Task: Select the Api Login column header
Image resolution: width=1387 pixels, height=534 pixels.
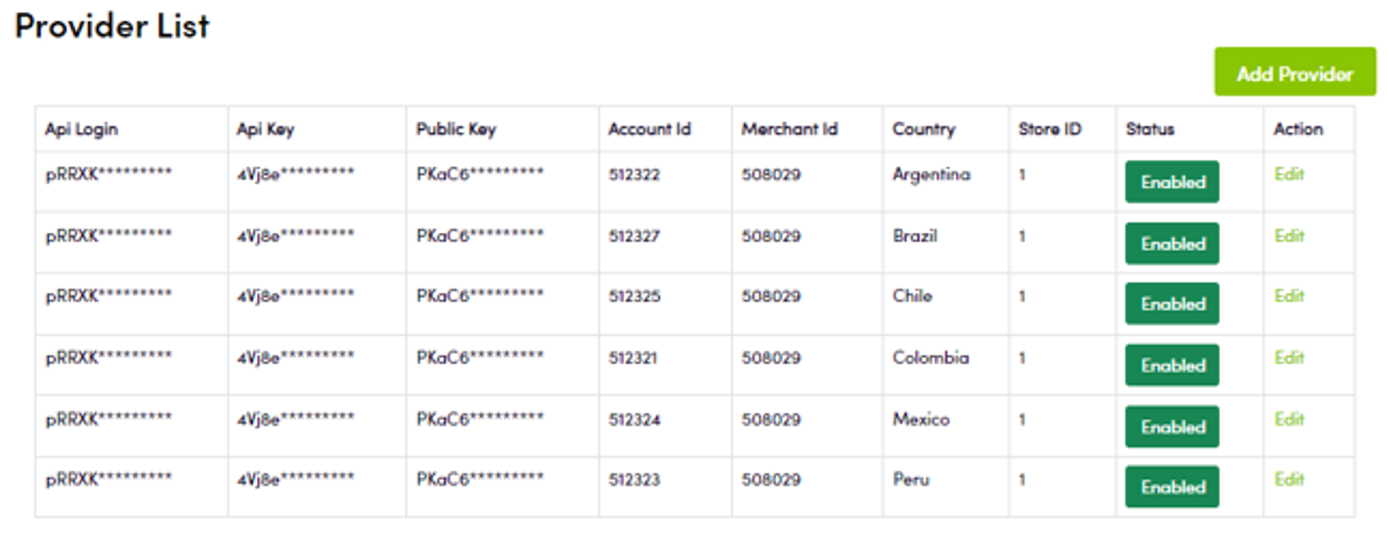Action: [x=81, y=129]
